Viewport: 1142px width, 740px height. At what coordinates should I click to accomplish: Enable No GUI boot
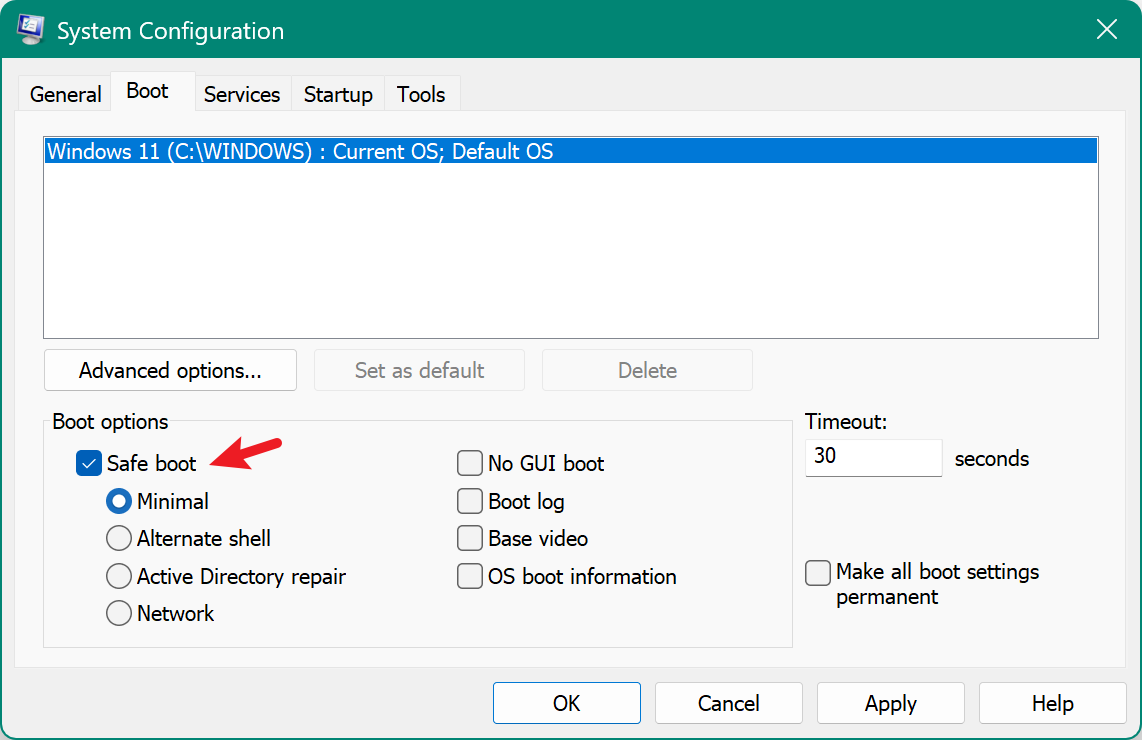[470, 464]
